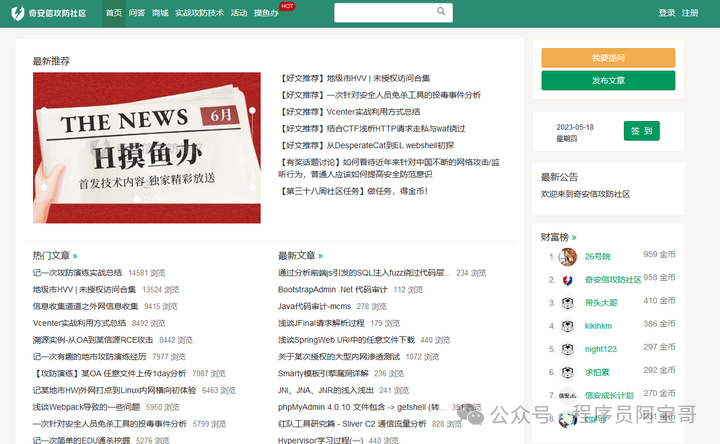720x444 pixels.
Task: Click the 奇安信攻防社区 shield logo
Action: pos(17,13)
